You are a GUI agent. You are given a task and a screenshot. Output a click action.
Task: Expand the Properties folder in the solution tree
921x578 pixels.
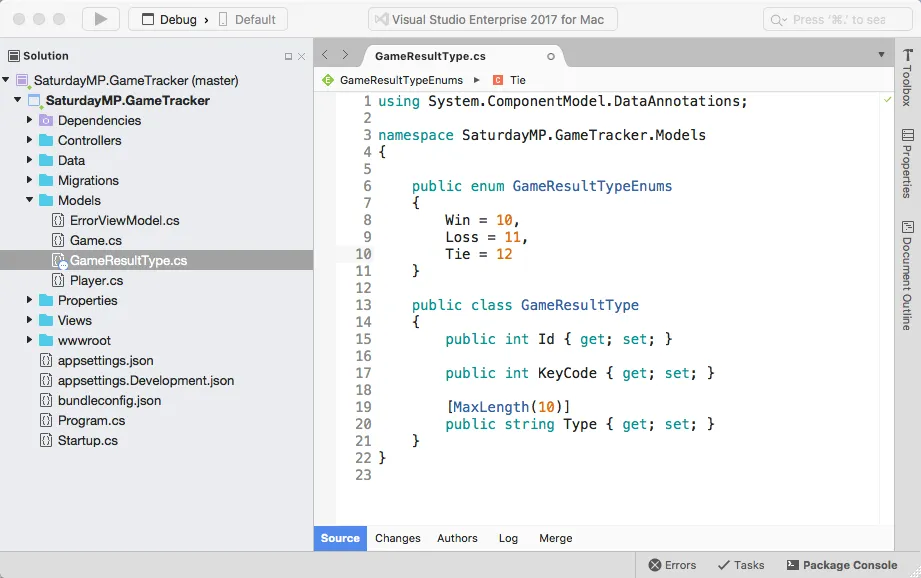click(29, 300)
